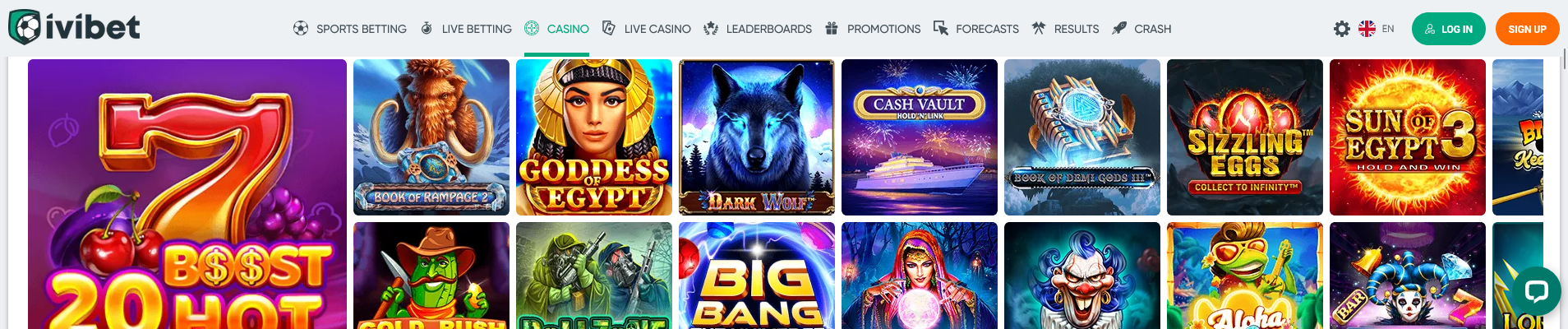1568x329 pixels.
Task: Go to Leaderboards section
Action: [758, 29]
